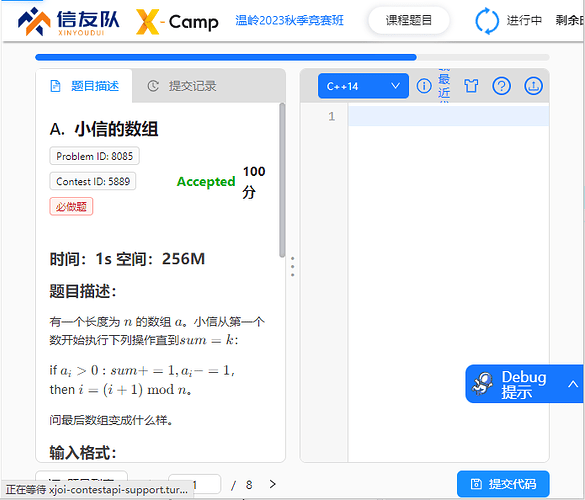Click line 1 in code editor
This screenshot has width=585, height=500.
tap(448, 116)
